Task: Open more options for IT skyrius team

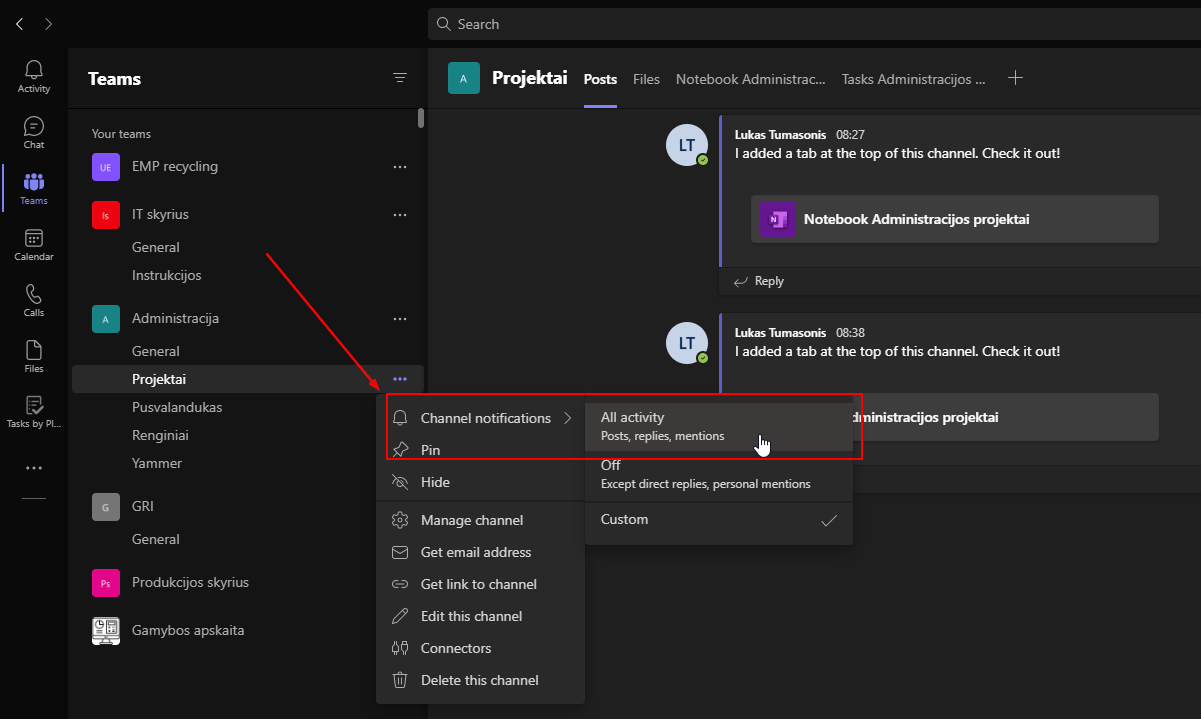Action: click(x=400, y=215)
